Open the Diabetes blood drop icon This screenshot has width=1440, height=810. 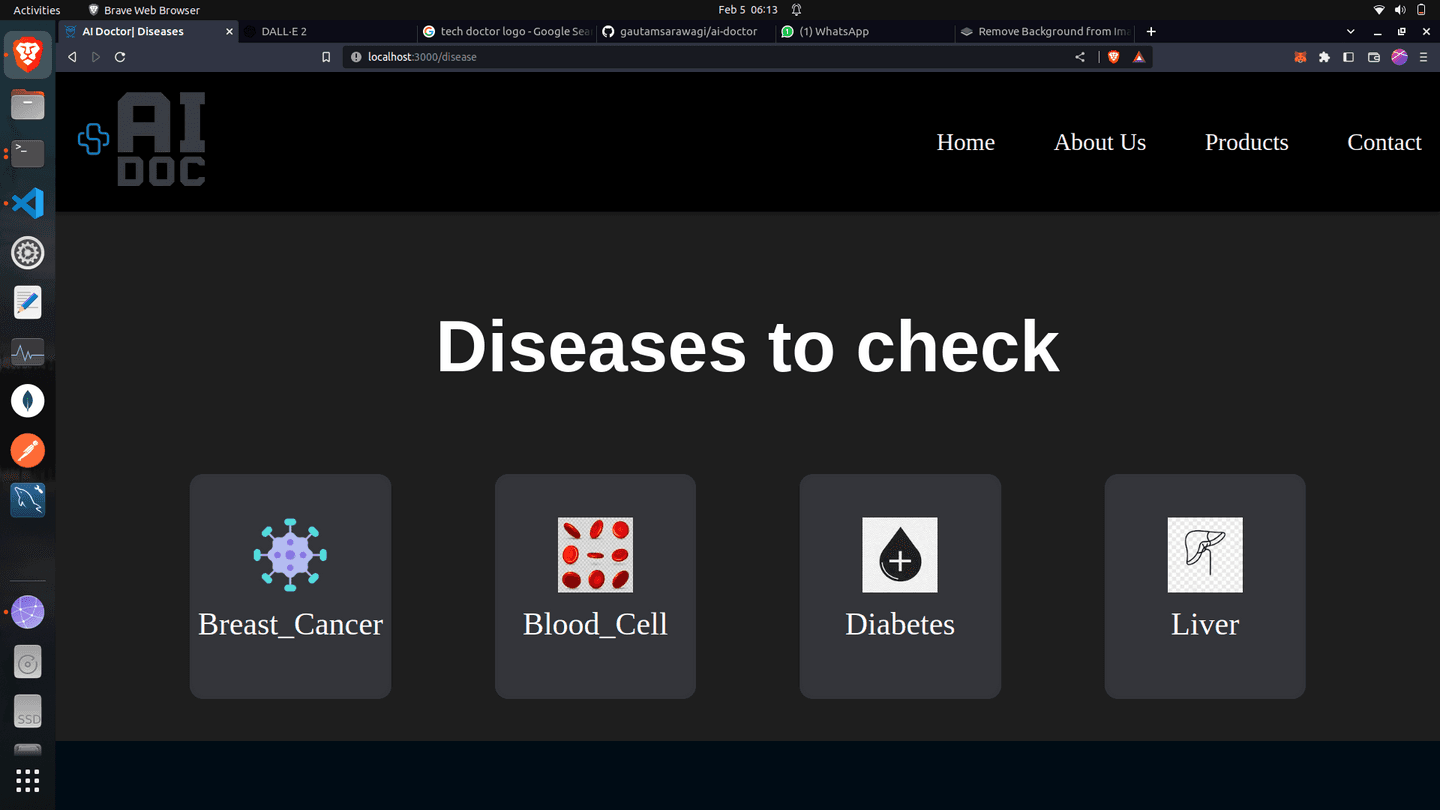click(900, 555)
